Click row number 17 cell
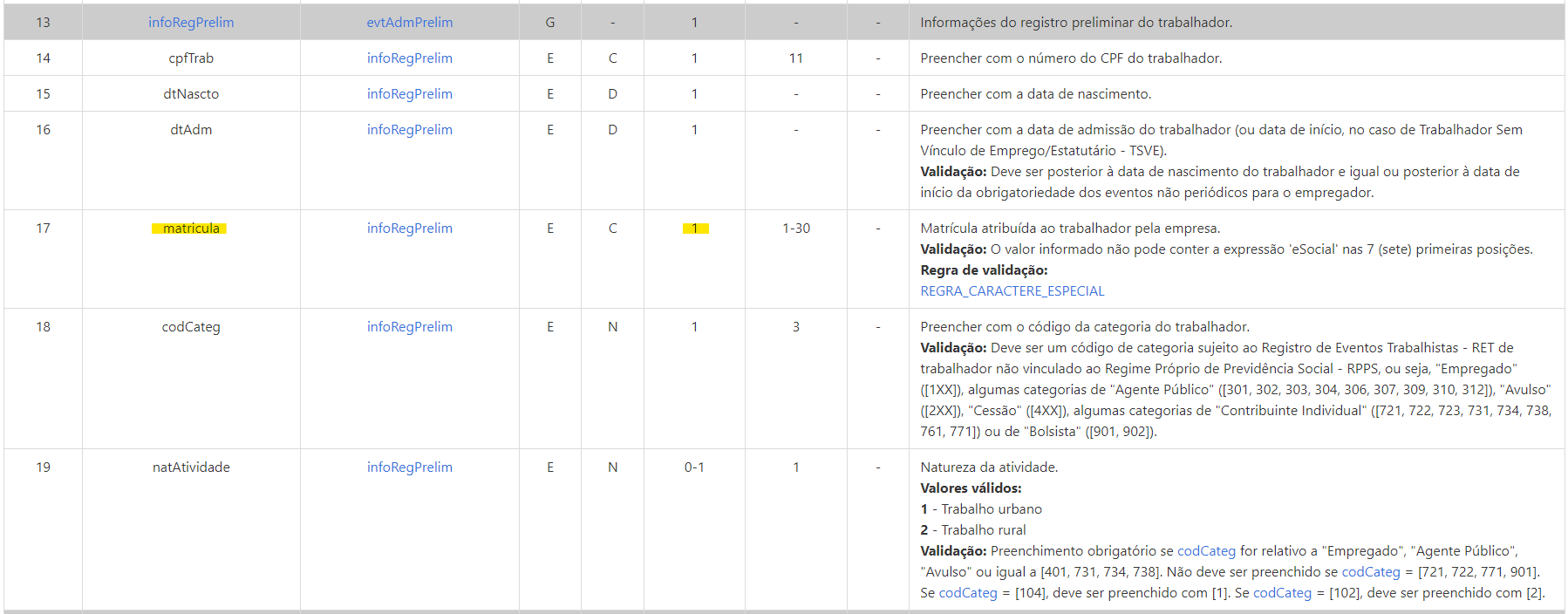Viewport: 1568px width, 614px height. (x=43, y=259)
